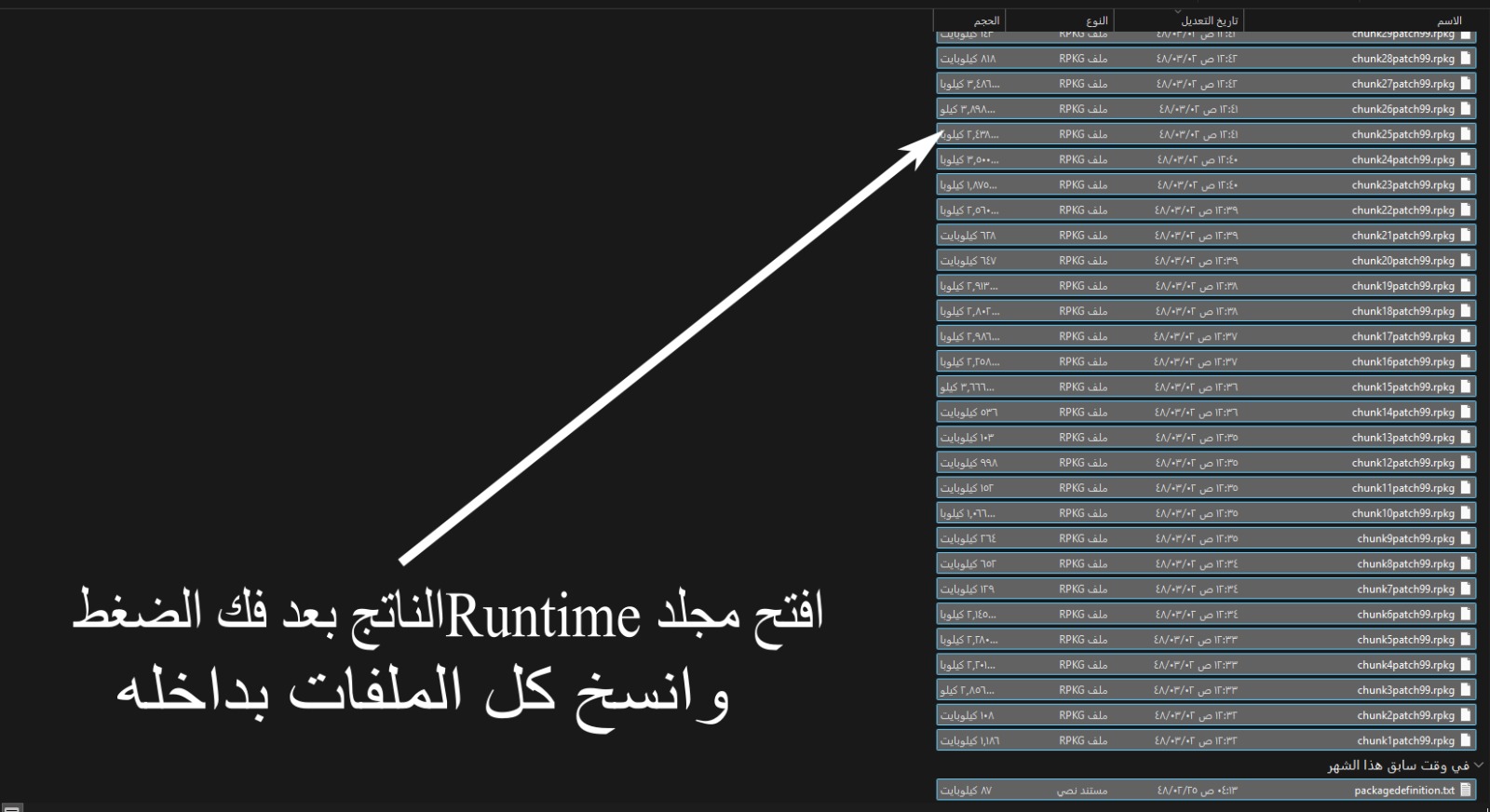
Task: Click the file icon of chunk17patch99.rpkg
Action: [x=1467, y=336]
